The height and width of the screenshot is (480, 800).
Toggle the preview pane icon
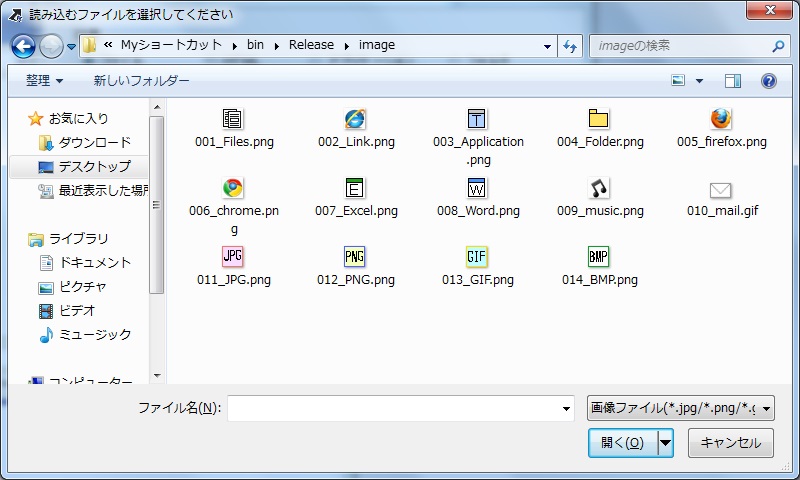point(733,81)
